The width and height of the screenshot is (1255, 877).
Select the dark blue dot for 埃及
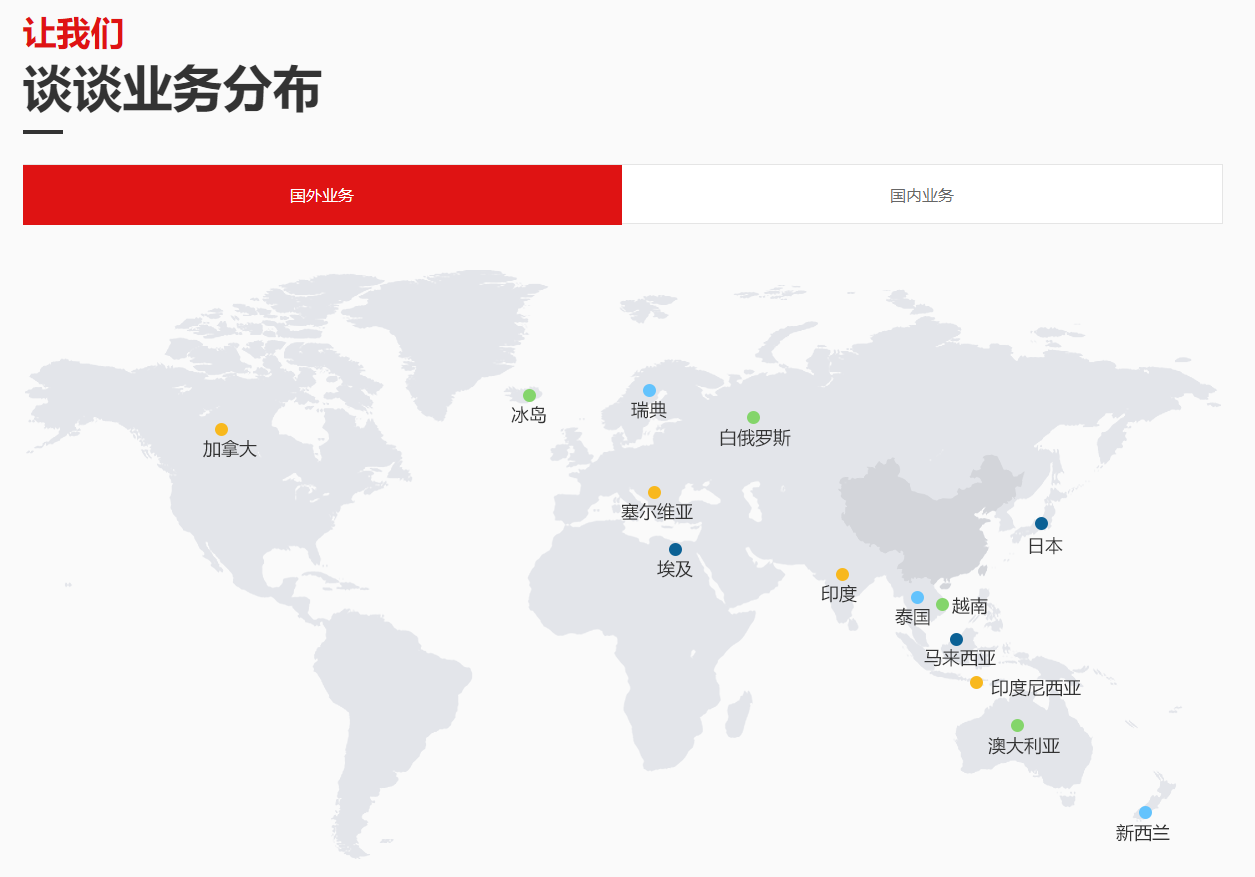(x=675, y=549)
